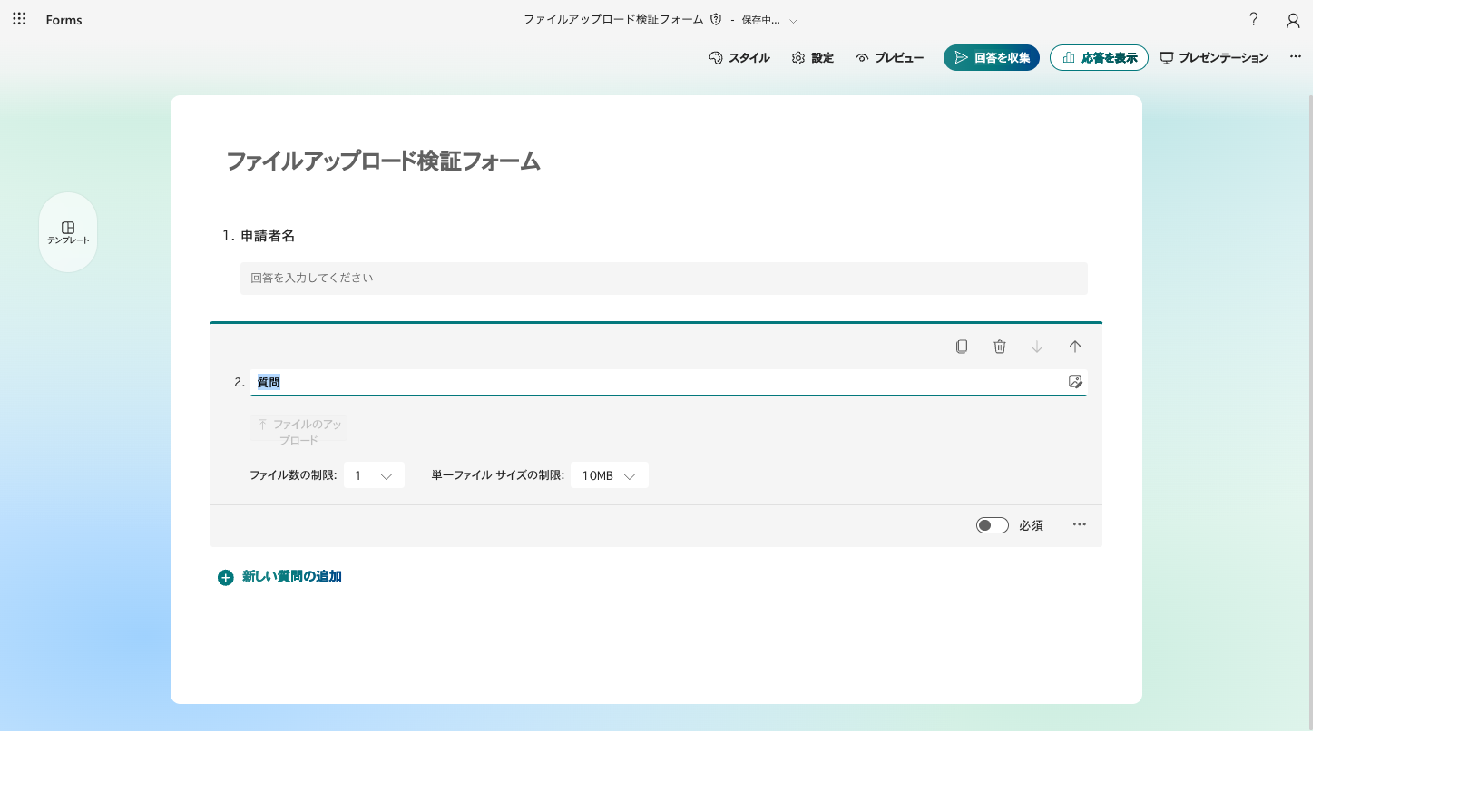Click the page vertical scrollbar
This screenshot has width=1458, height=812.
(1310, 412)
